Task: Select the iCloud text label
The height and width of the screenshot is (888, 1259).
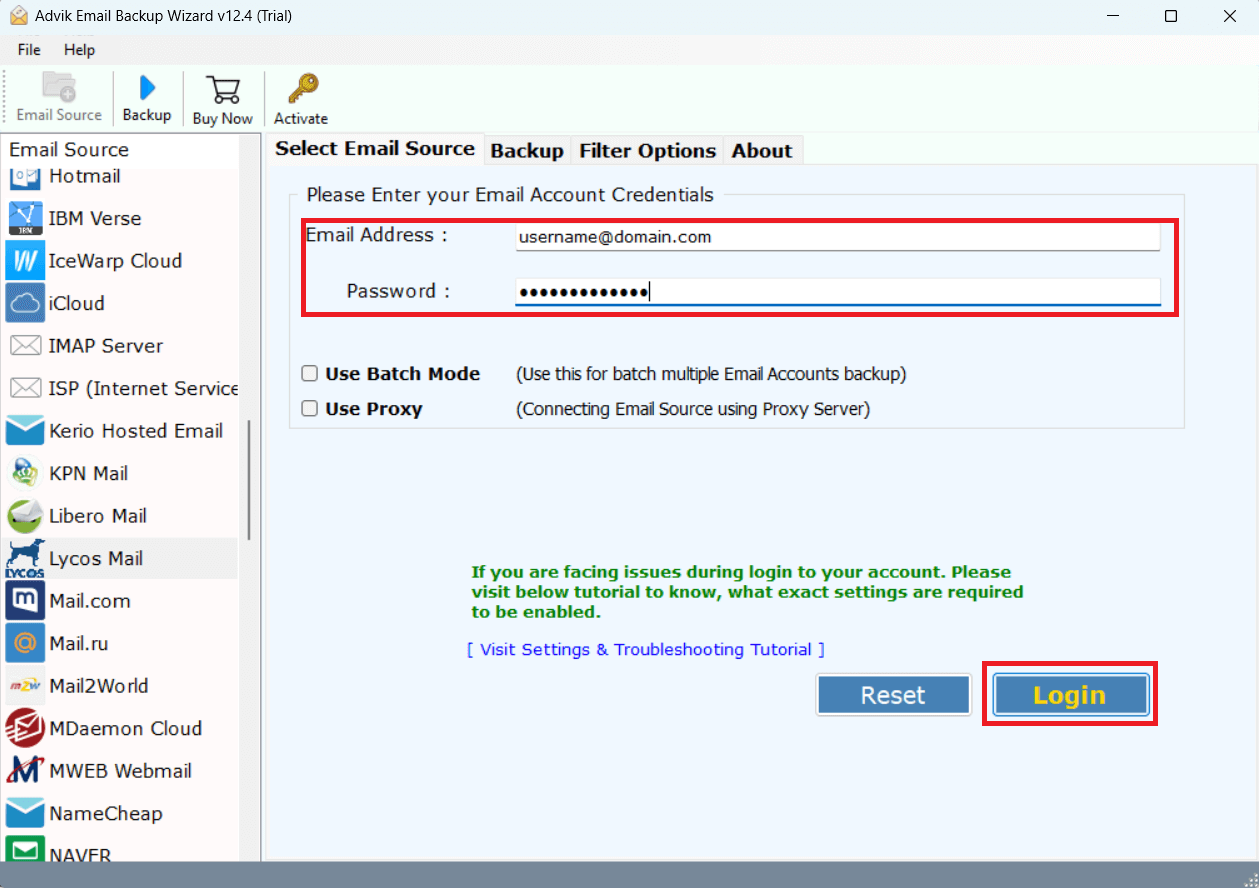Action: pyautogui.click(x=77, y=303)
